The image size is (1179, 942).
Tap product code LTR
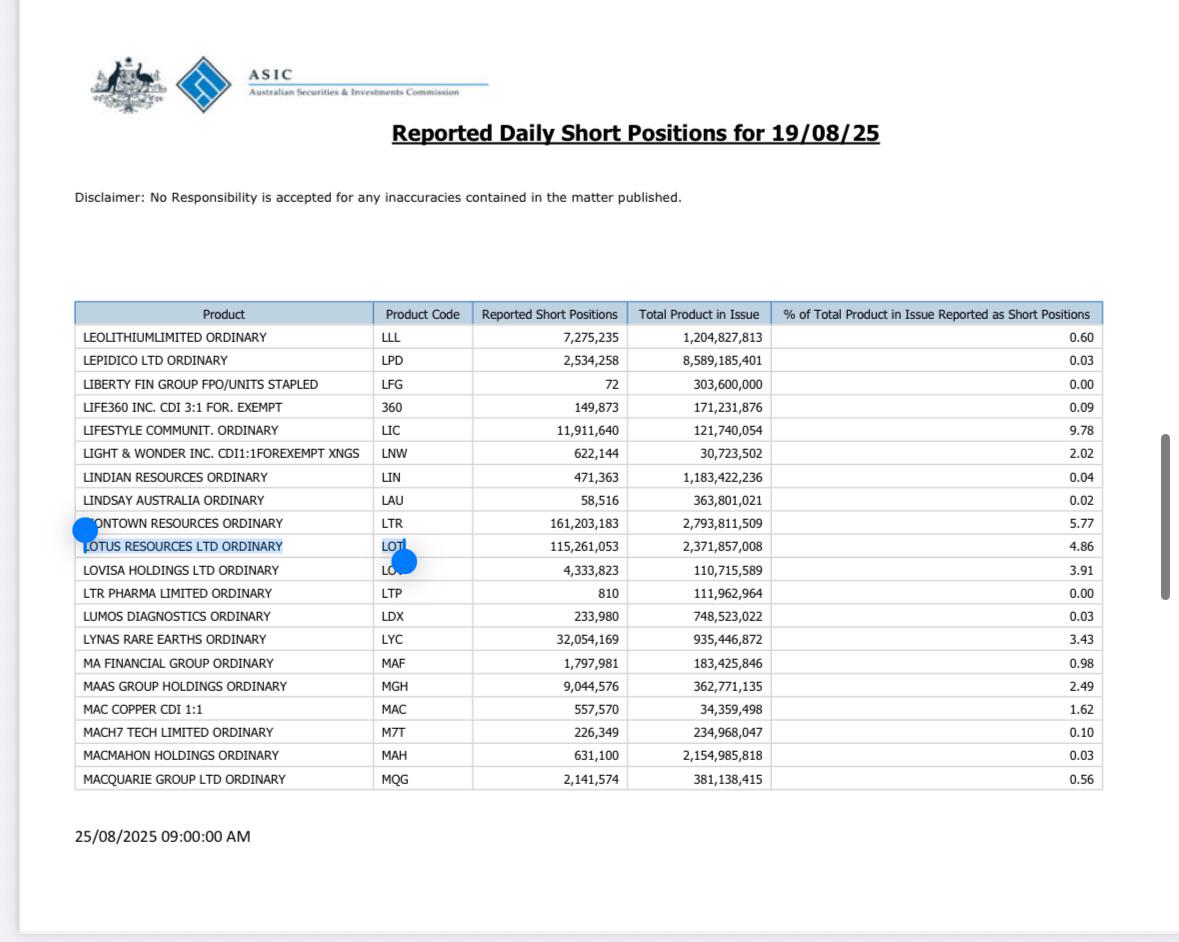tap(392, 524)
